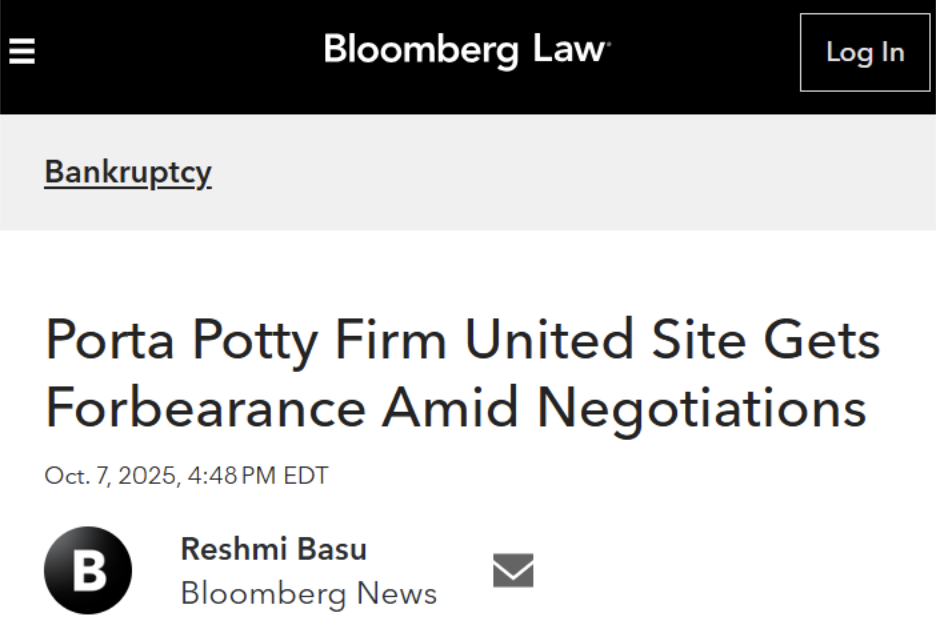This screenshot has width=936, height=642.
Task: Select author name Reshmi Basu
Action: tap(273, 549)
